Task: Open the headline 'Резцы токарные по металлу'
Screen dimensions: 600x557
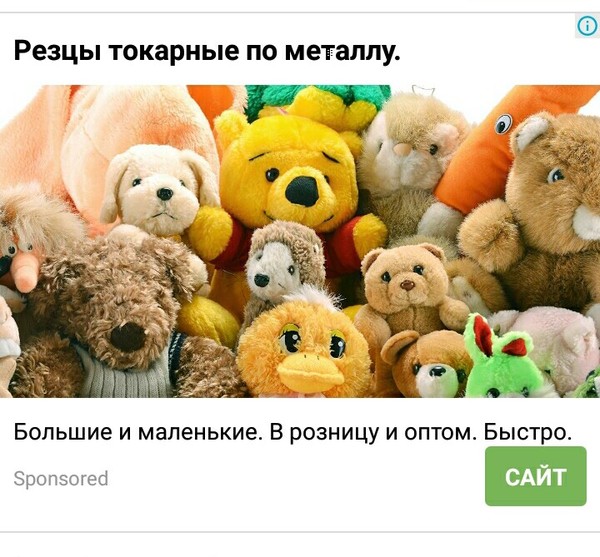Action: (x=207, y=51)
